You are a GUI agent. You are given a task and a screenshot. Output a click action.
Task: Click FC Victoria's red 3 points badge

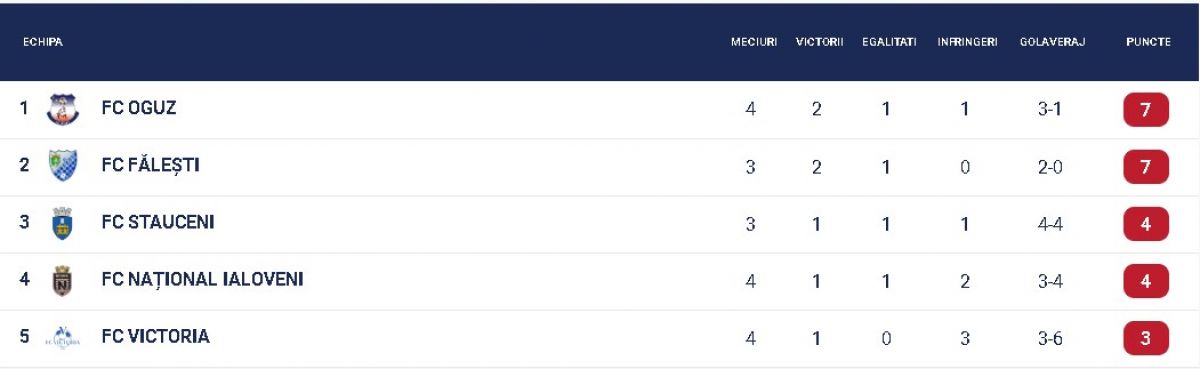[x=1146, y=338]
